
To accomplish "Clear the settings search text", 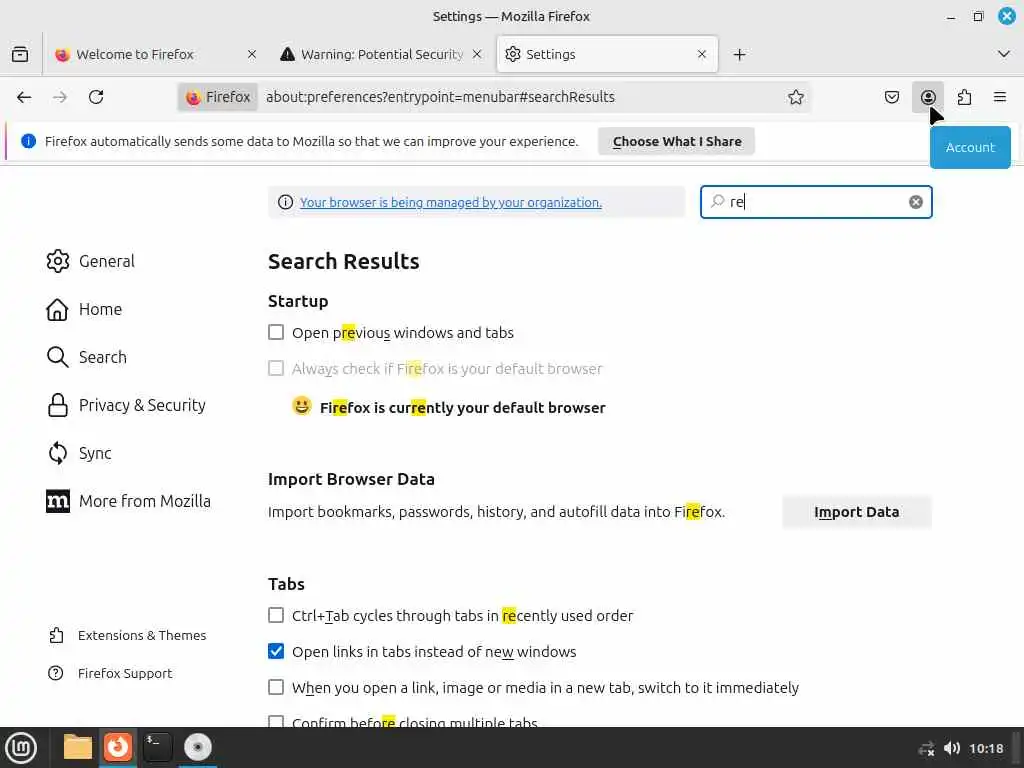I will [x=916, y=202].
